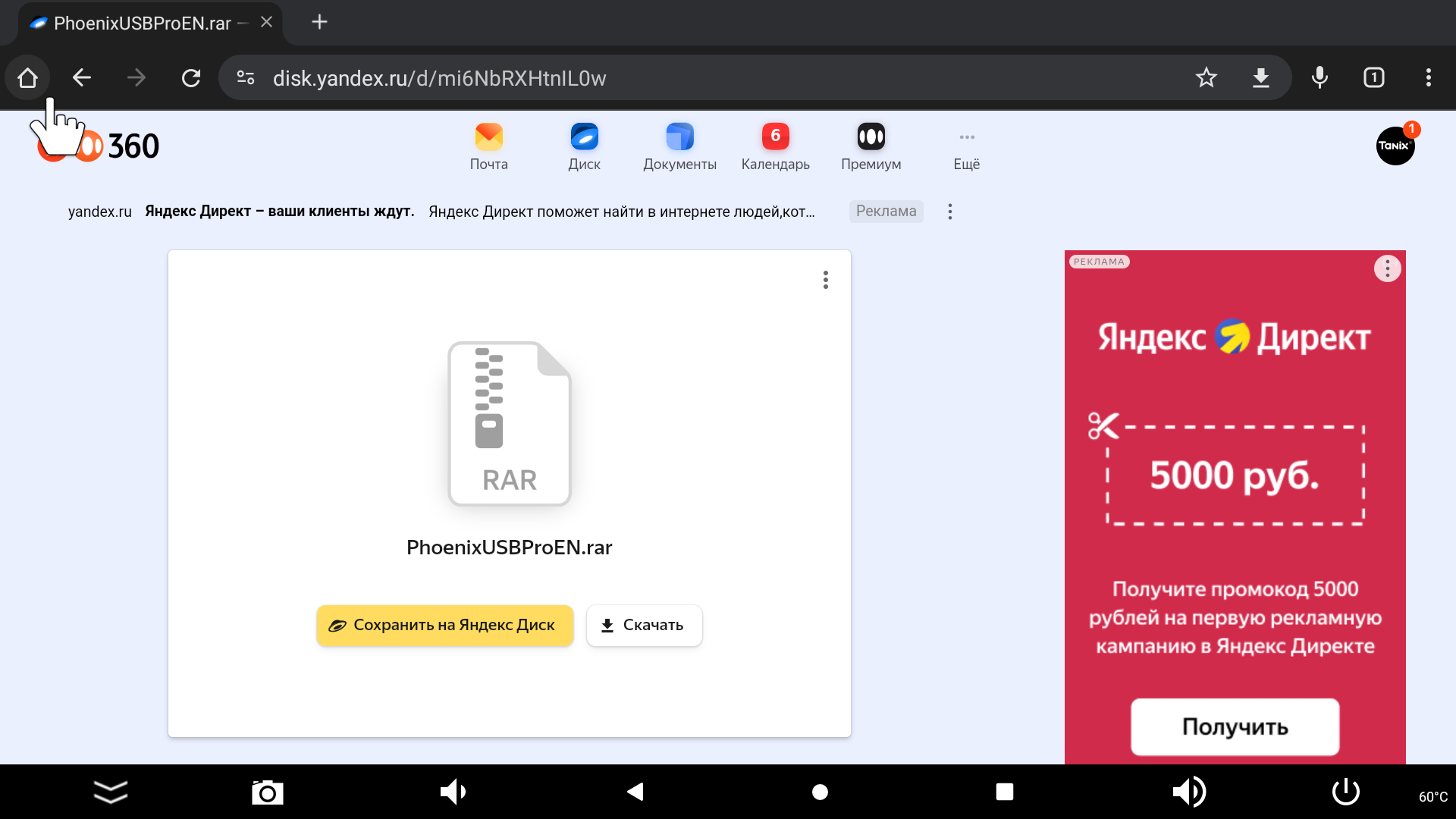1456x819 pixels.
Task: Open the tab switcher showing 1 tab
Action: 1374,77
